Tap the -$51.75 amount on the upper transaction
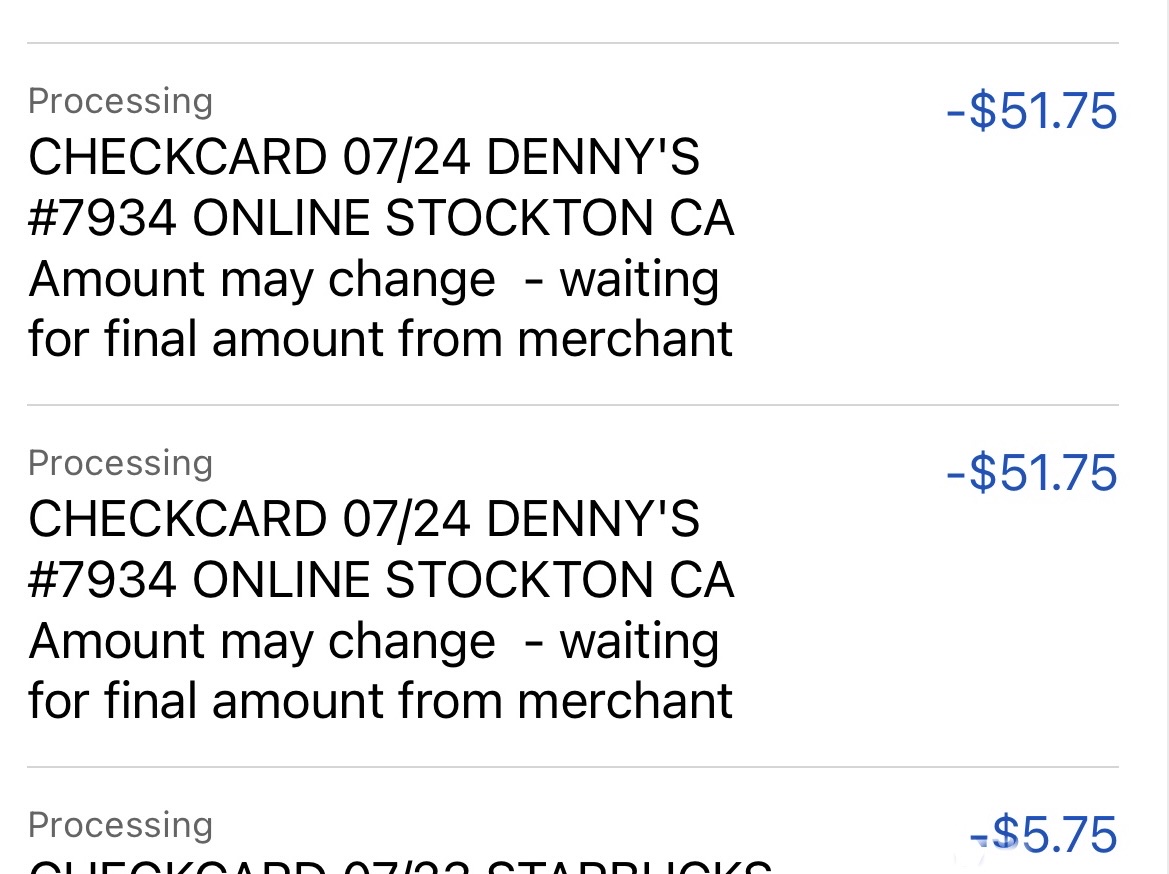Image resolution: width=1169 pixels, height=874 pixels. 1031,111
